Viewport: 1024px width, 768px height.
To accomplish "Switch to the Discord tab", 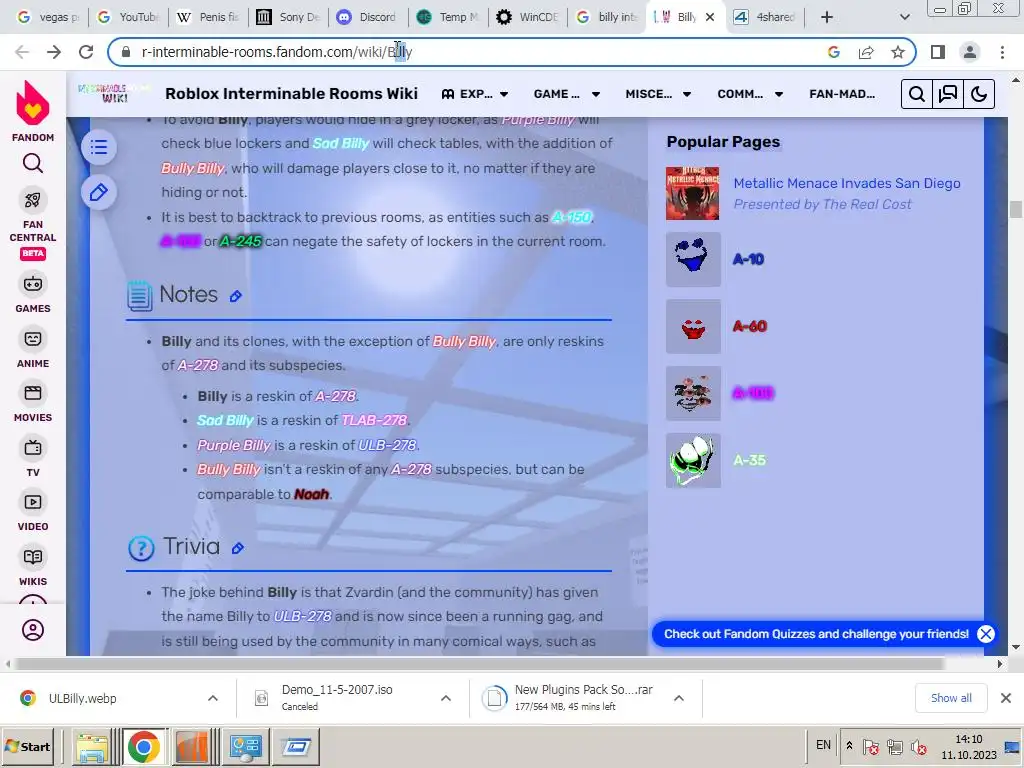I will (367, 18).
